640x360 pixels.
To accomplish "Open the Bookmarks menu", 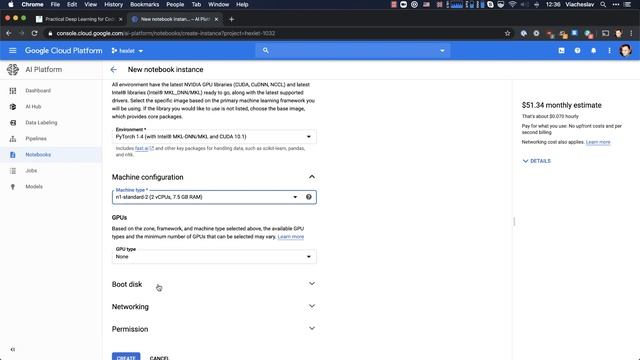I will 144,4.
